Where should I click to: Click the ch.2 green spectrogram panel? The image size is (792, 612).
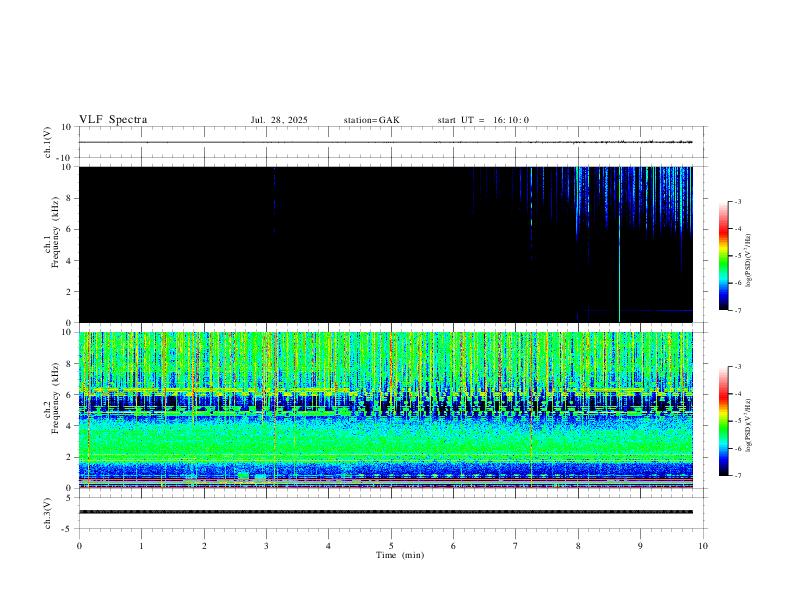click(x=386, y=410)
